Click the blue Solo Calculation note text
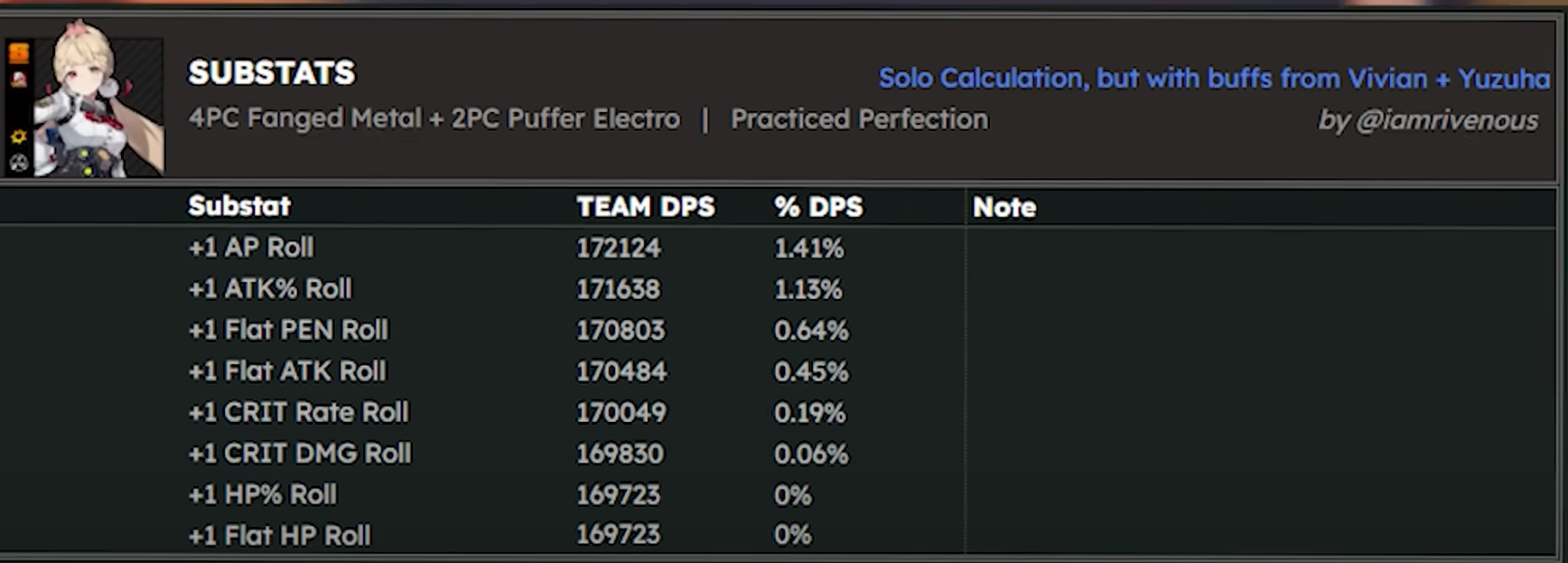1568x563 pixels. click(x=1214, y=79)
